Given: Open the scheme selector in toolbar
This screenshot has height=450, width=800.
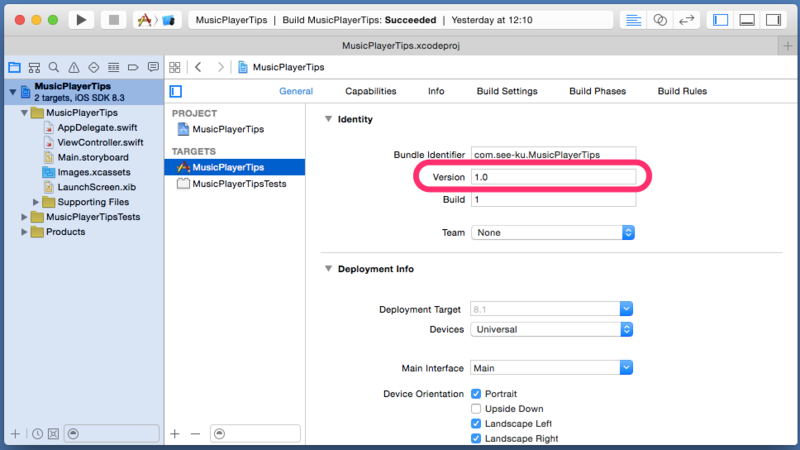Looking at the screenshot, I should 157,20.
